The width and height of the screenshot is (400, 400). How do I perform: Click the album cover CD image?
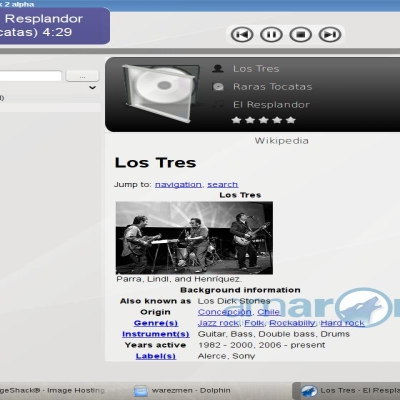160,93
